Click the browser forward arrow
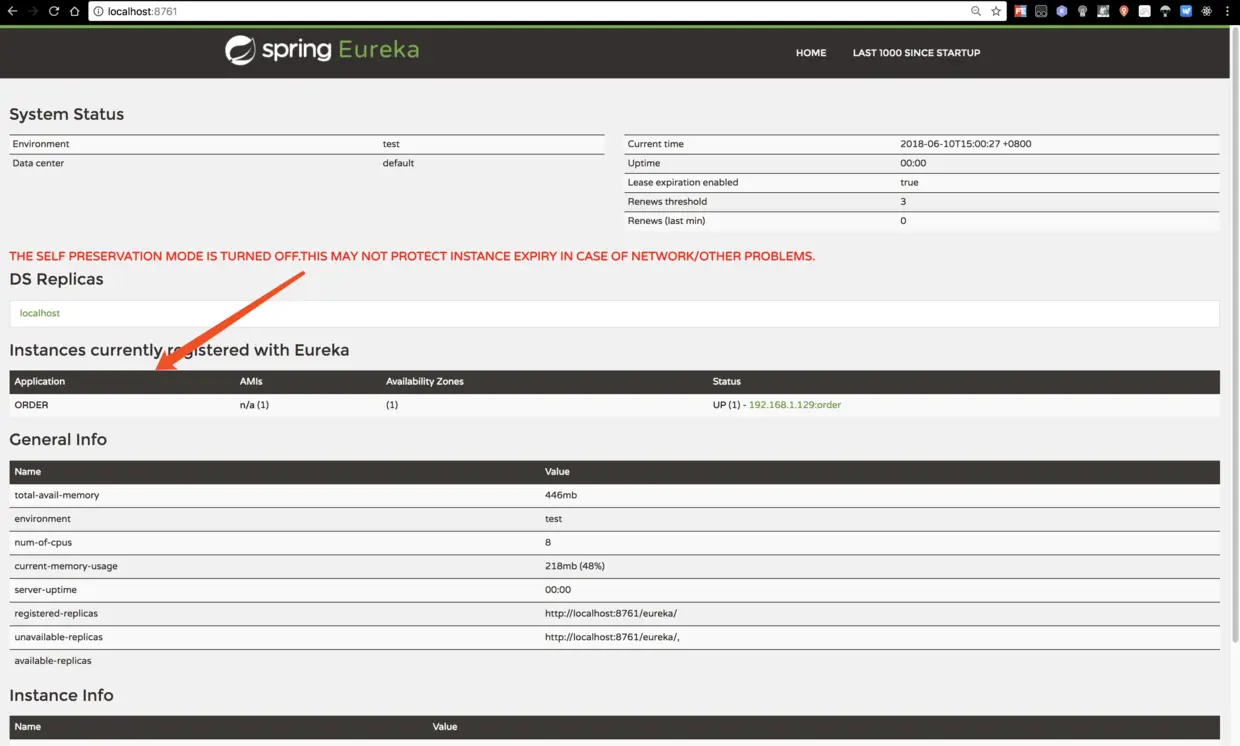The image size is (1240, 746). pyautogui.click(x=33, y=11)
